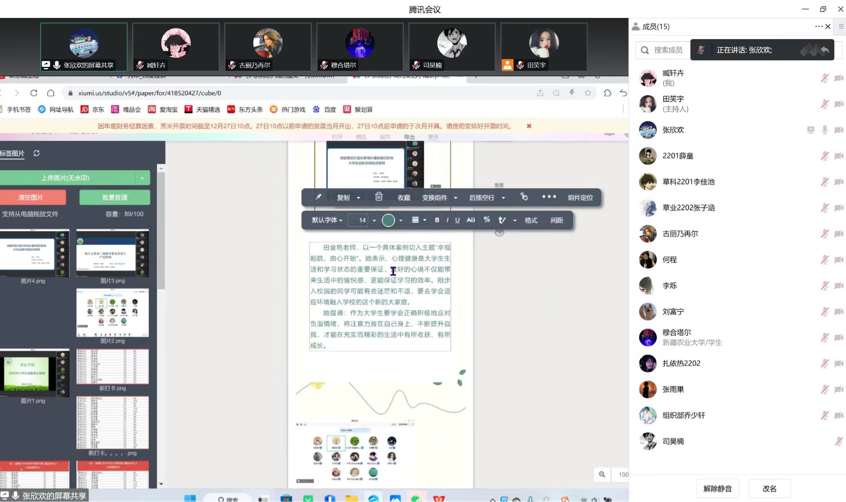This screenshot has height=502, width=846.
Task: Click the browser reload button
Action: [34, 93]
